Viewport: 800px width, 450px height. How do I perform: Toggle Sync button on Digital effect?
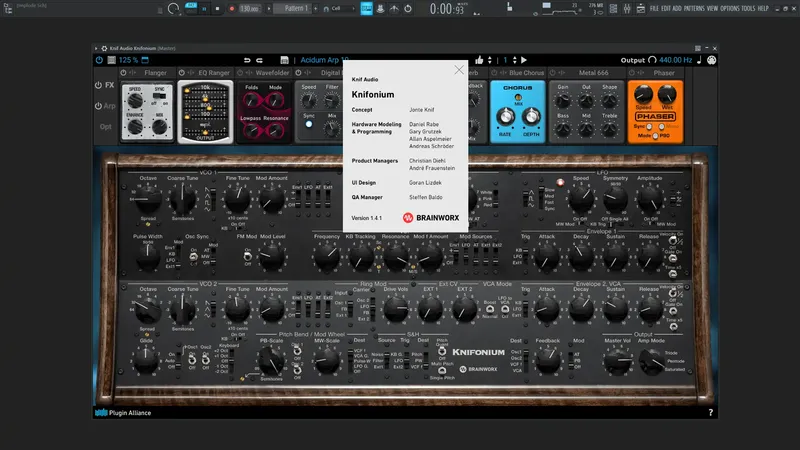pyautogui.click(x=309, y=124)
